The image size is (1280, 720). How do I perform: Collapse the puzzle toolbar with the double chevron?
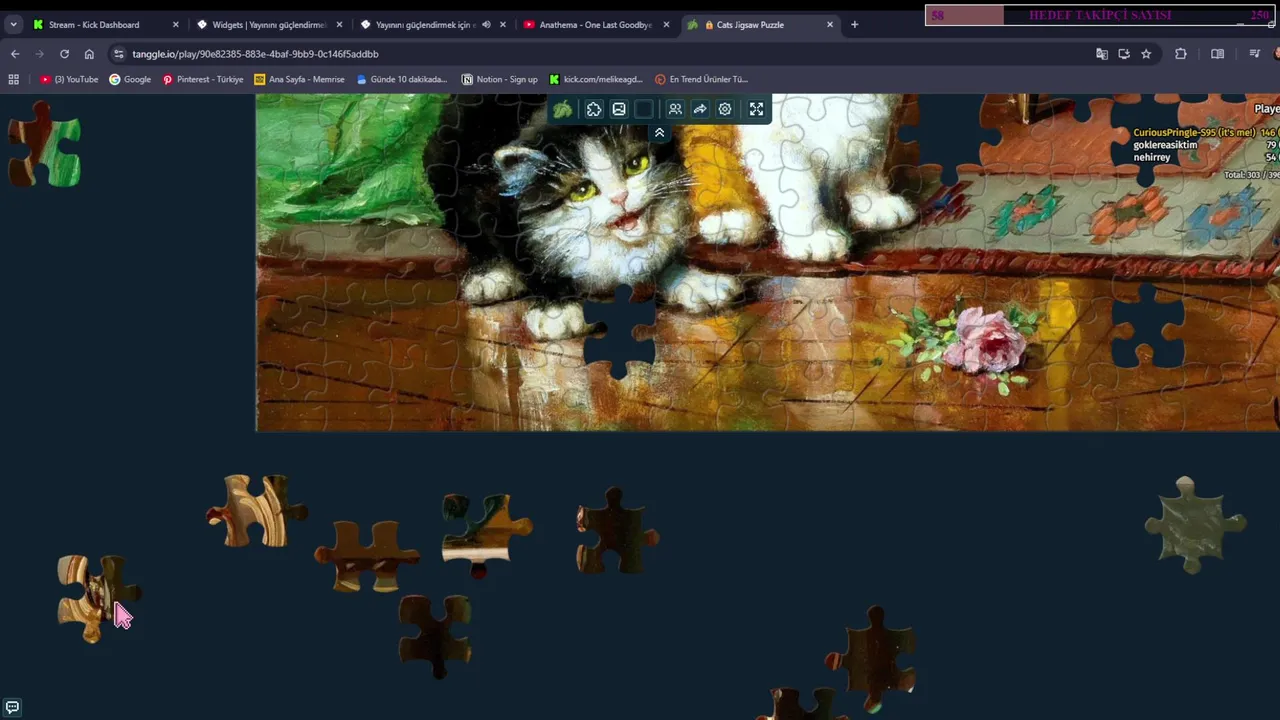click(659, 133)
